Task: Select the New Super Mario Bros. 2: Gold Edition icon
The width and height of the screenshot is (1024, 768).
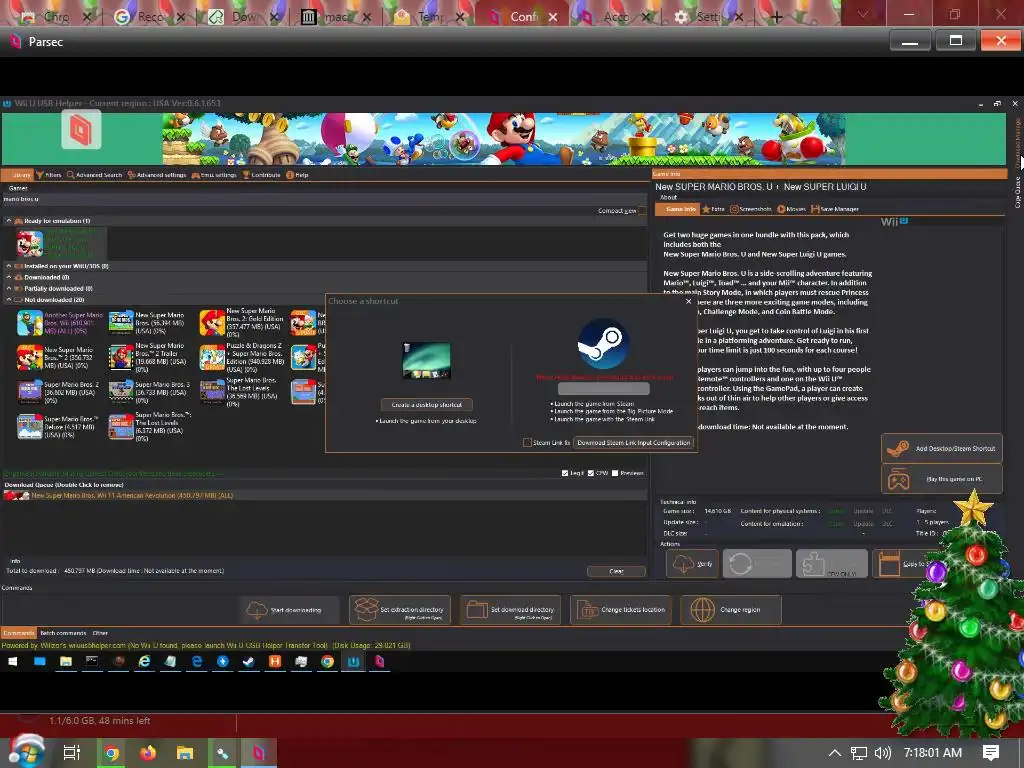Action: [212, 323]
